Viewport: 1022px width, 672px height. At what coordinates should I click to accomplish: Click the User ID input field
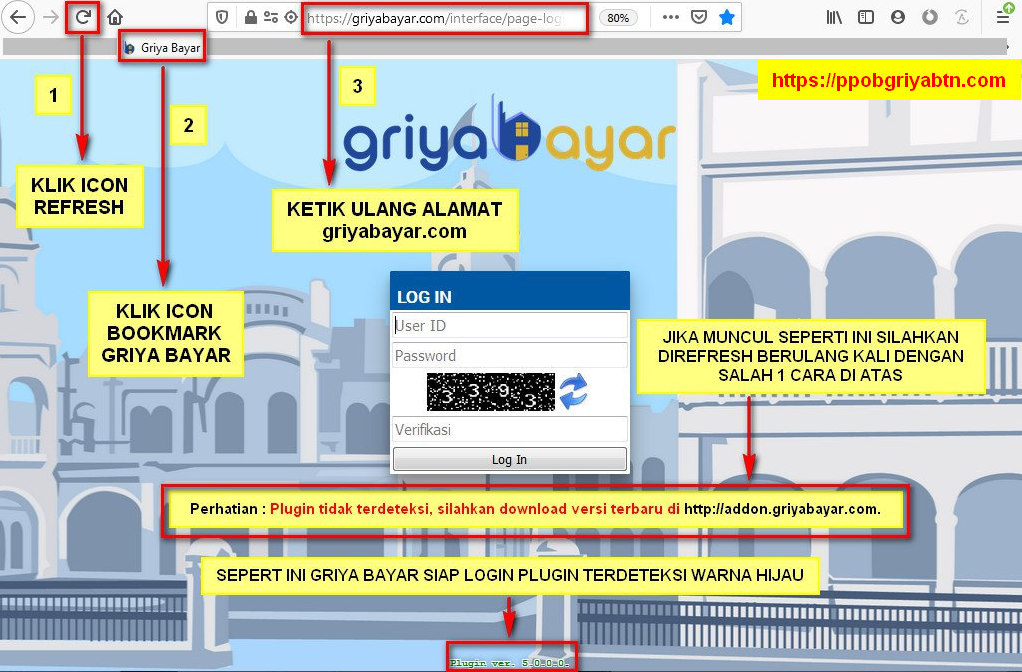510,325
